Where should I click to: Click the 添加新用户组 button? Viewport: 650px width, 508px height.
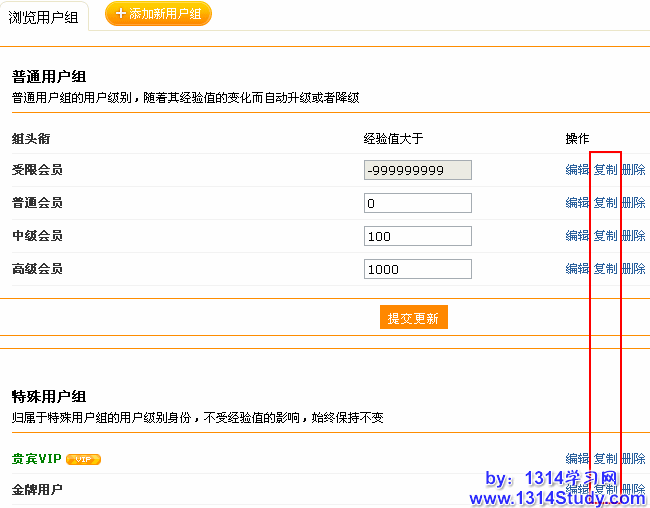point(158,14)
